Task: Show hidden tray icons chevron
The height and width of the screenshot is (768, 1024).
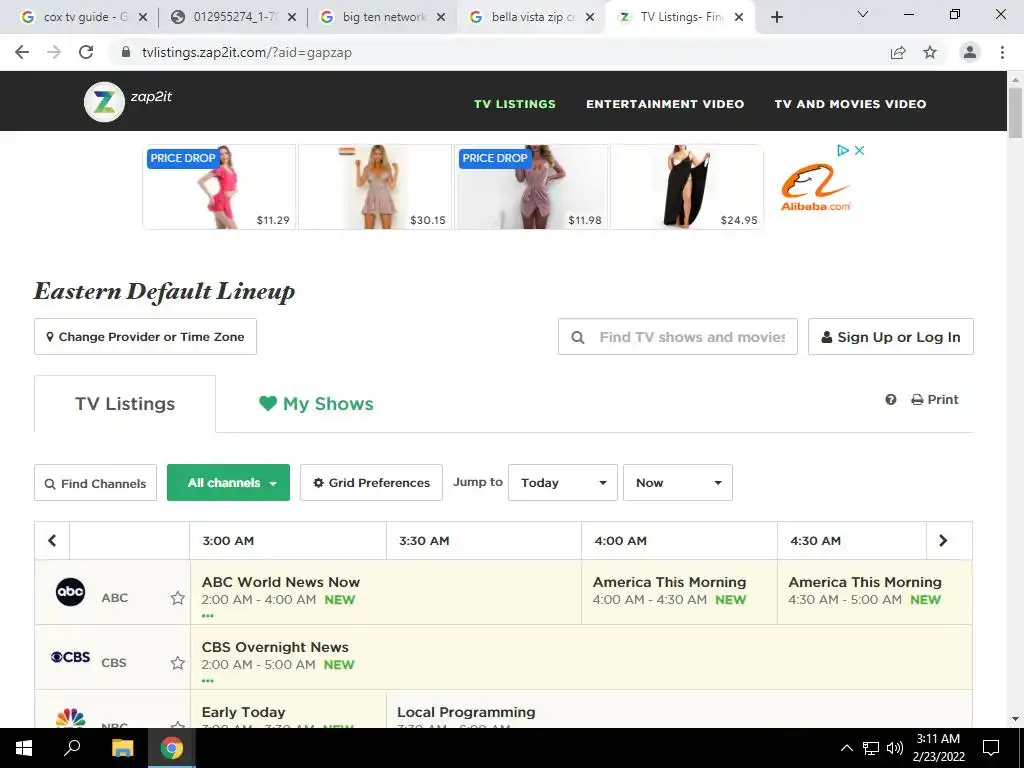Action: tap(846, 748)
